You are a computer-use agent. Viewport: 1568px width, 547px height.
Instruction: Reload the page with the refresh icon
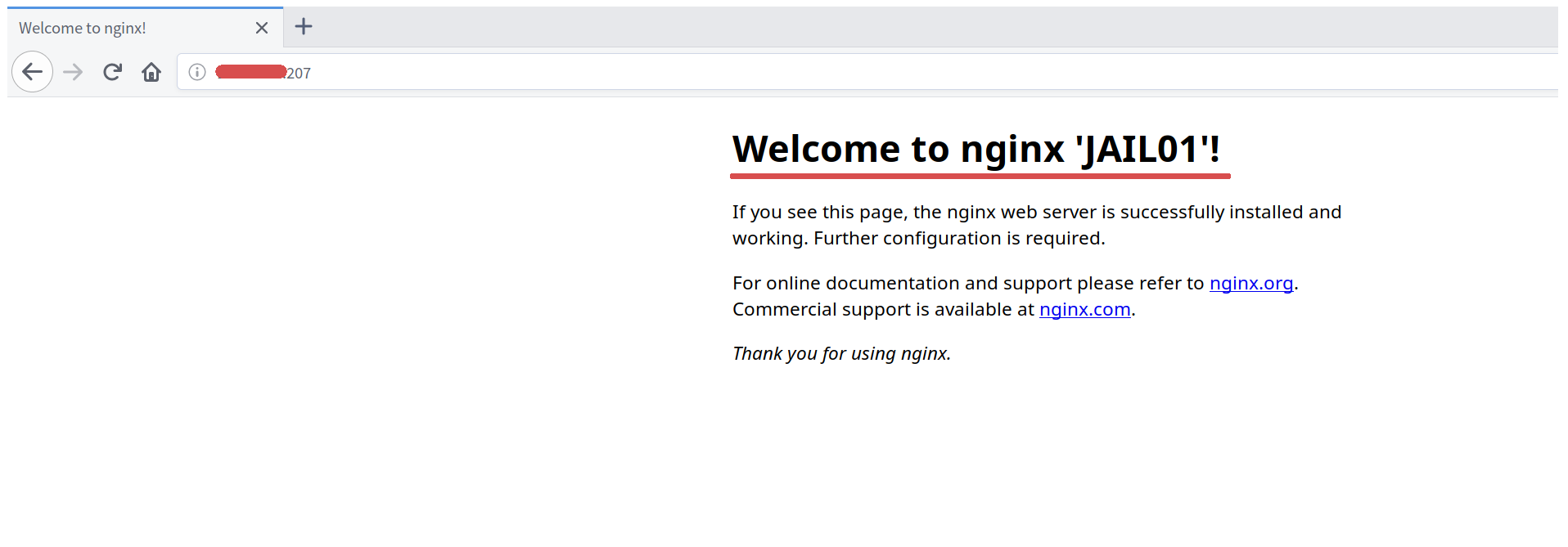coord(112,72)
